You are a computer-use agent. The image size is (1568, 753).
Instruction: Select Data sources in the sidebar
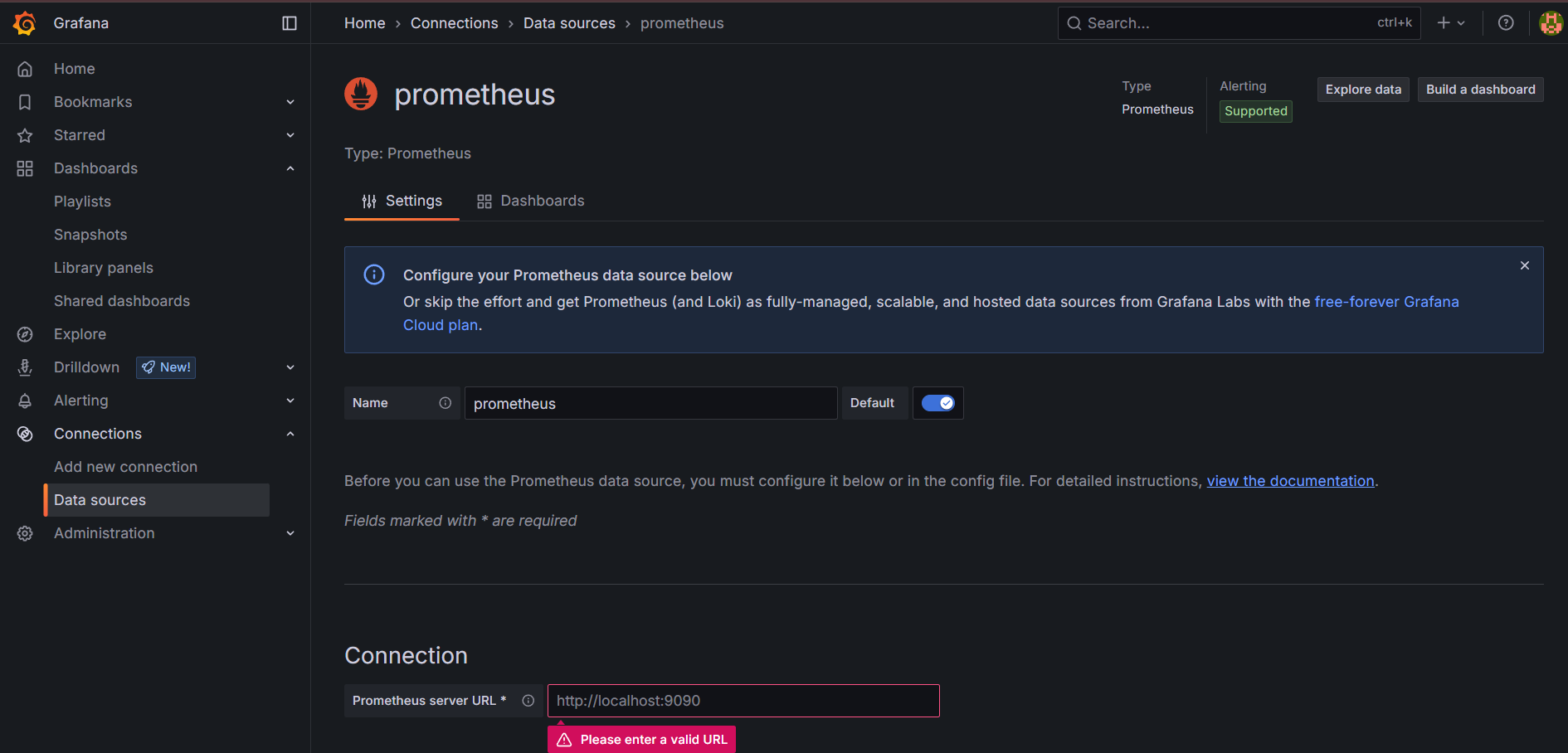(x=157, y=500)
